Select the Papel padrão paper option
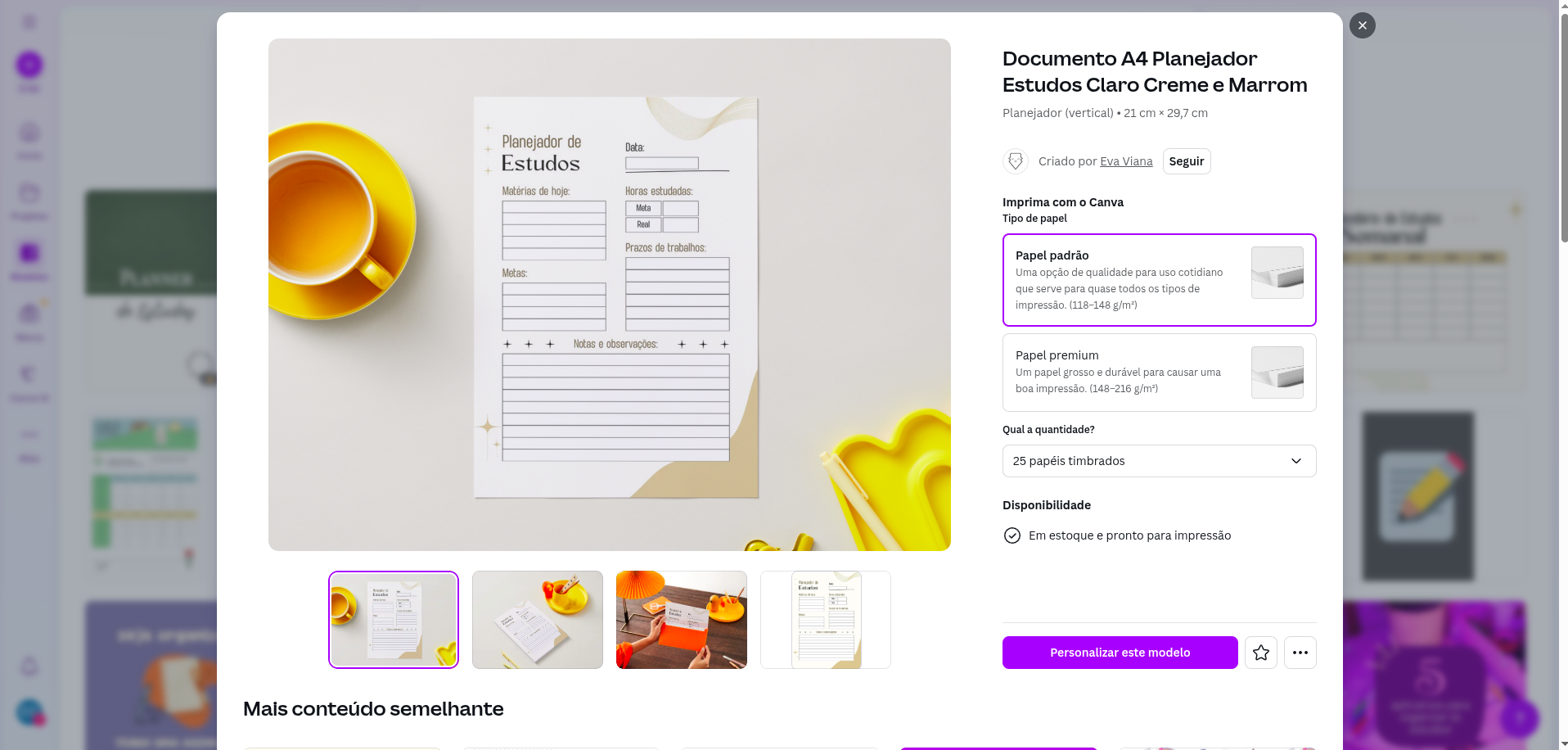 (x=1159, y=280)
